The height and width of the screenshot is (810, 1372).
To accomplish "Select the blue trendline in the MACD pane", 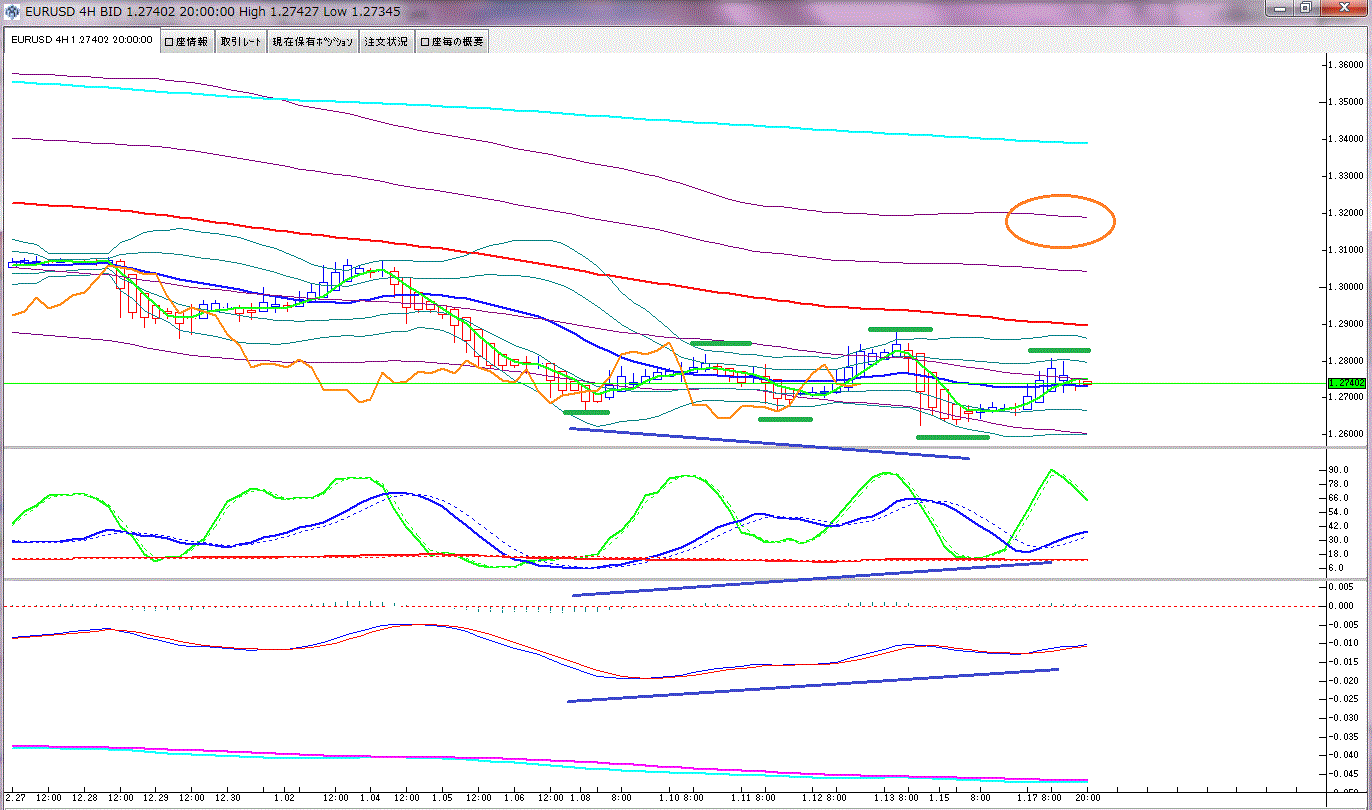I will click(810, 685).
